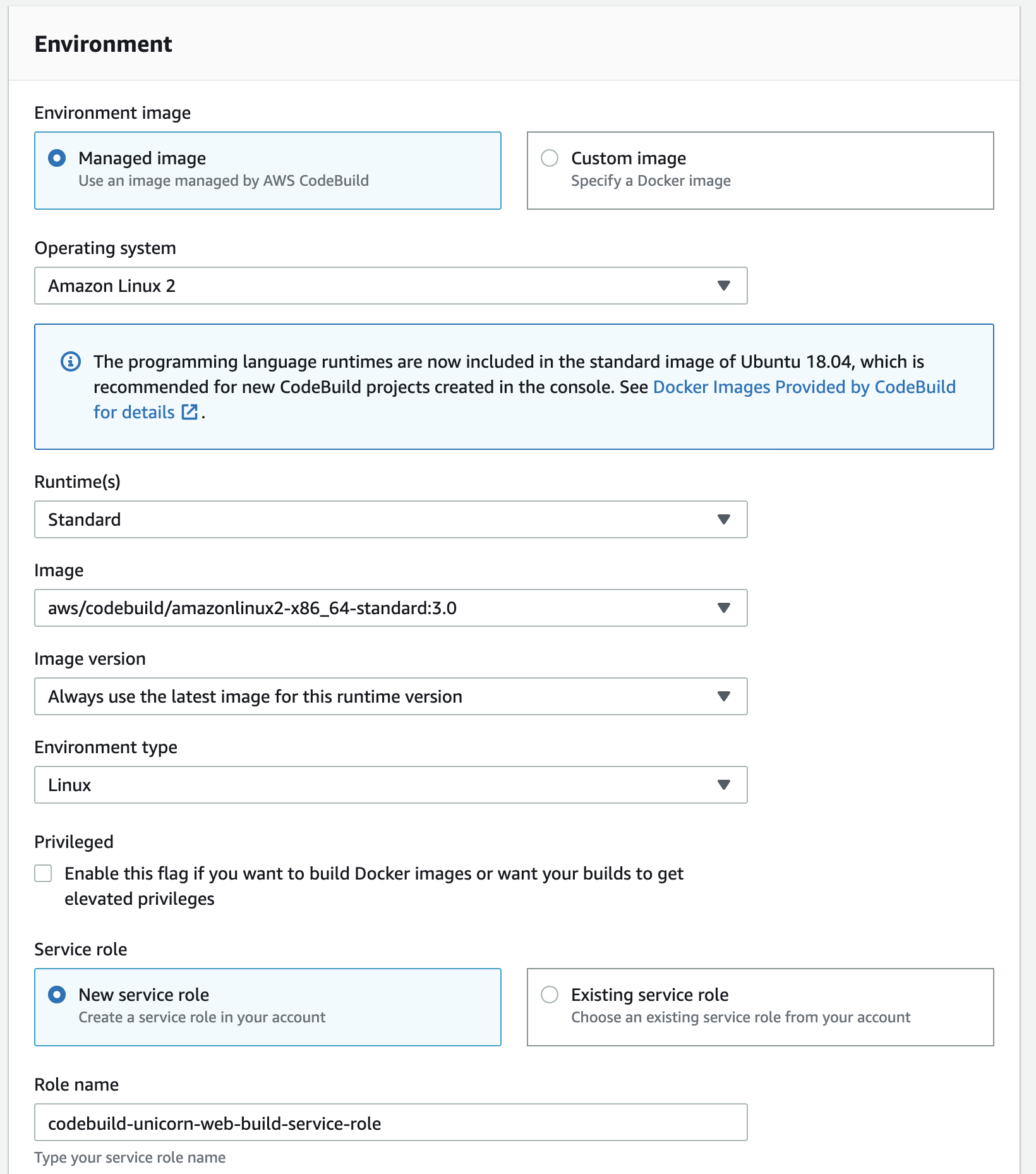
Task: Click the dropdown arrow on Image version field
Action: (724, 696)
